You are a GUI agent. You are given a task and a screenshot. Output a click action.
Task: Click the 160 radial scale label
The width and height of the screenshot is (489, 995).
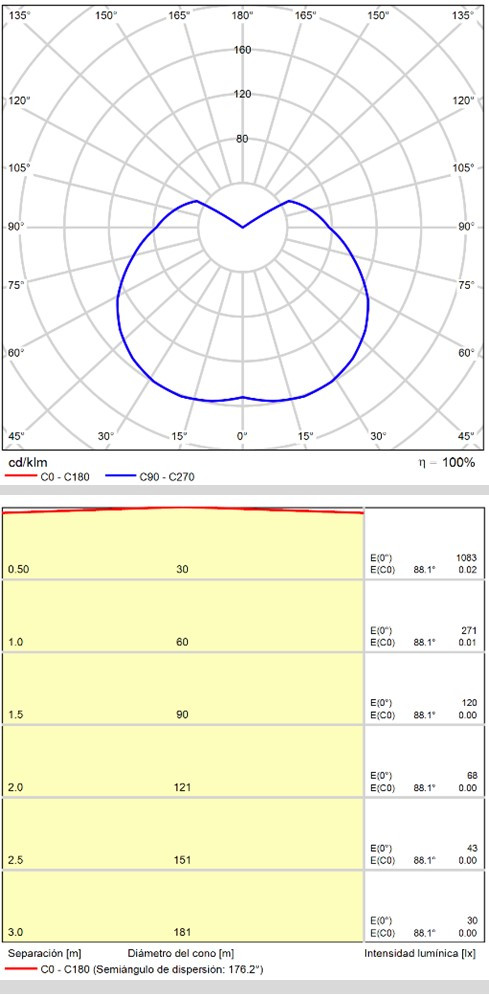243,50
